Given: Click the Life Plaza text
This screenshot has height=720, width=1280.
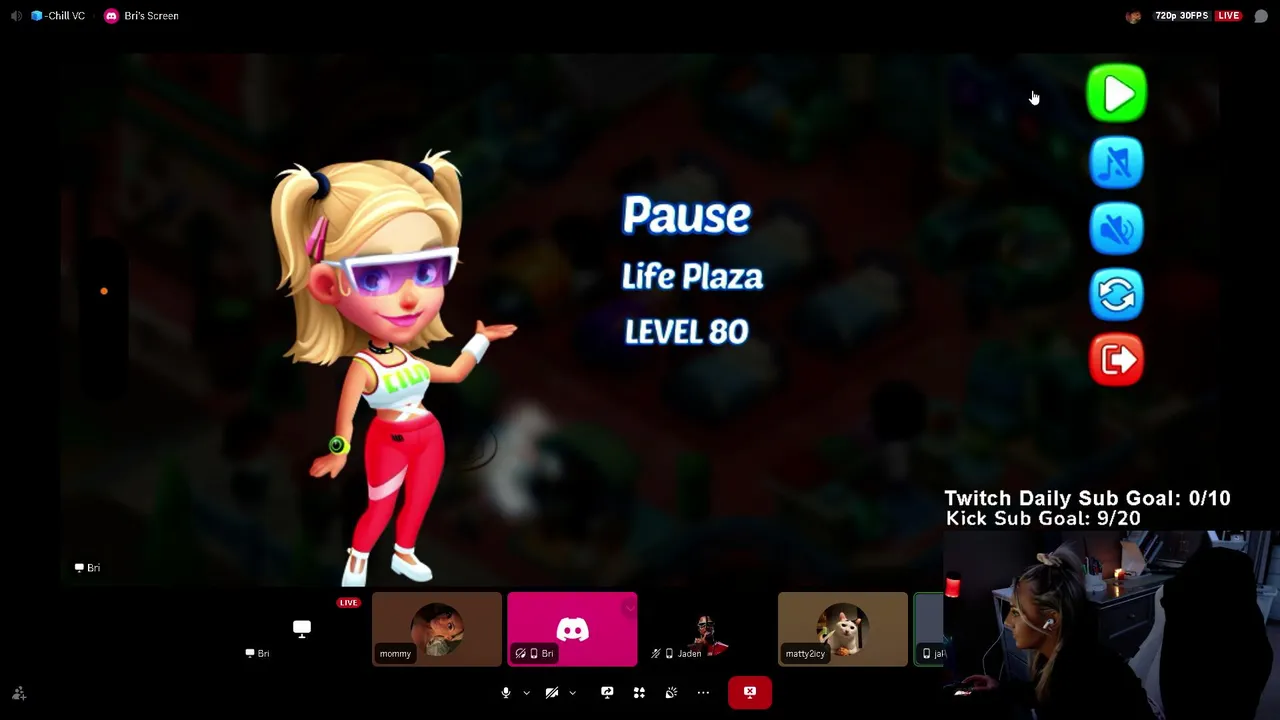Looking at the screenshot, I should coord(692,277).
